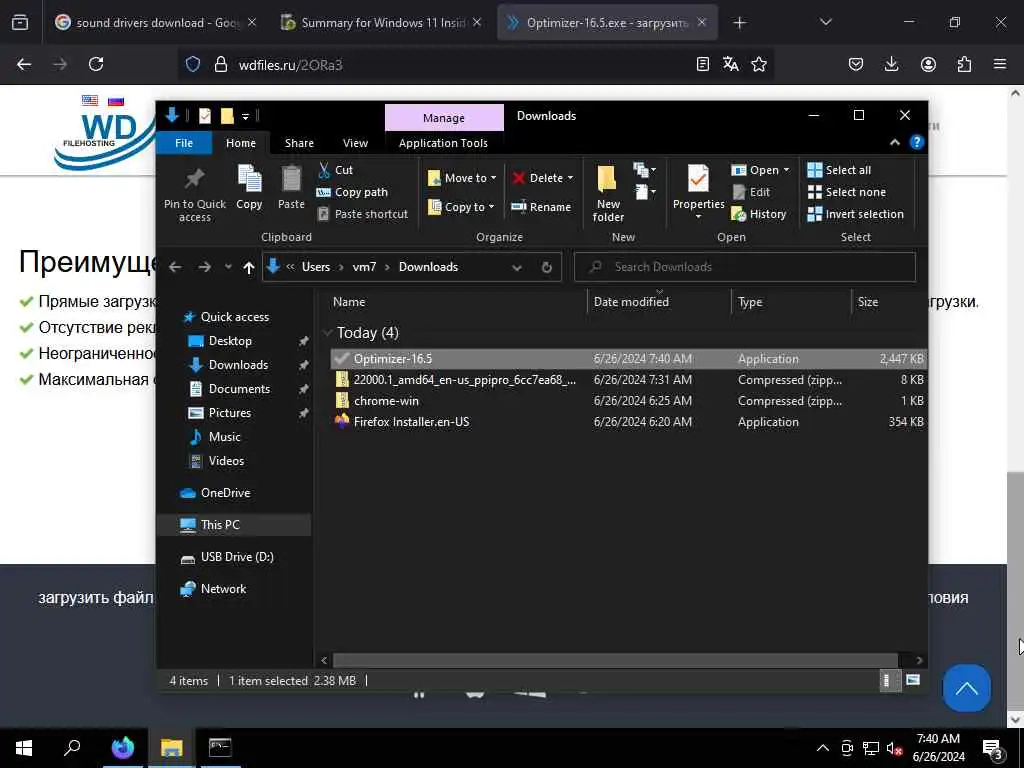Expand the address bar history dropdown

click(x=517, y=267)
